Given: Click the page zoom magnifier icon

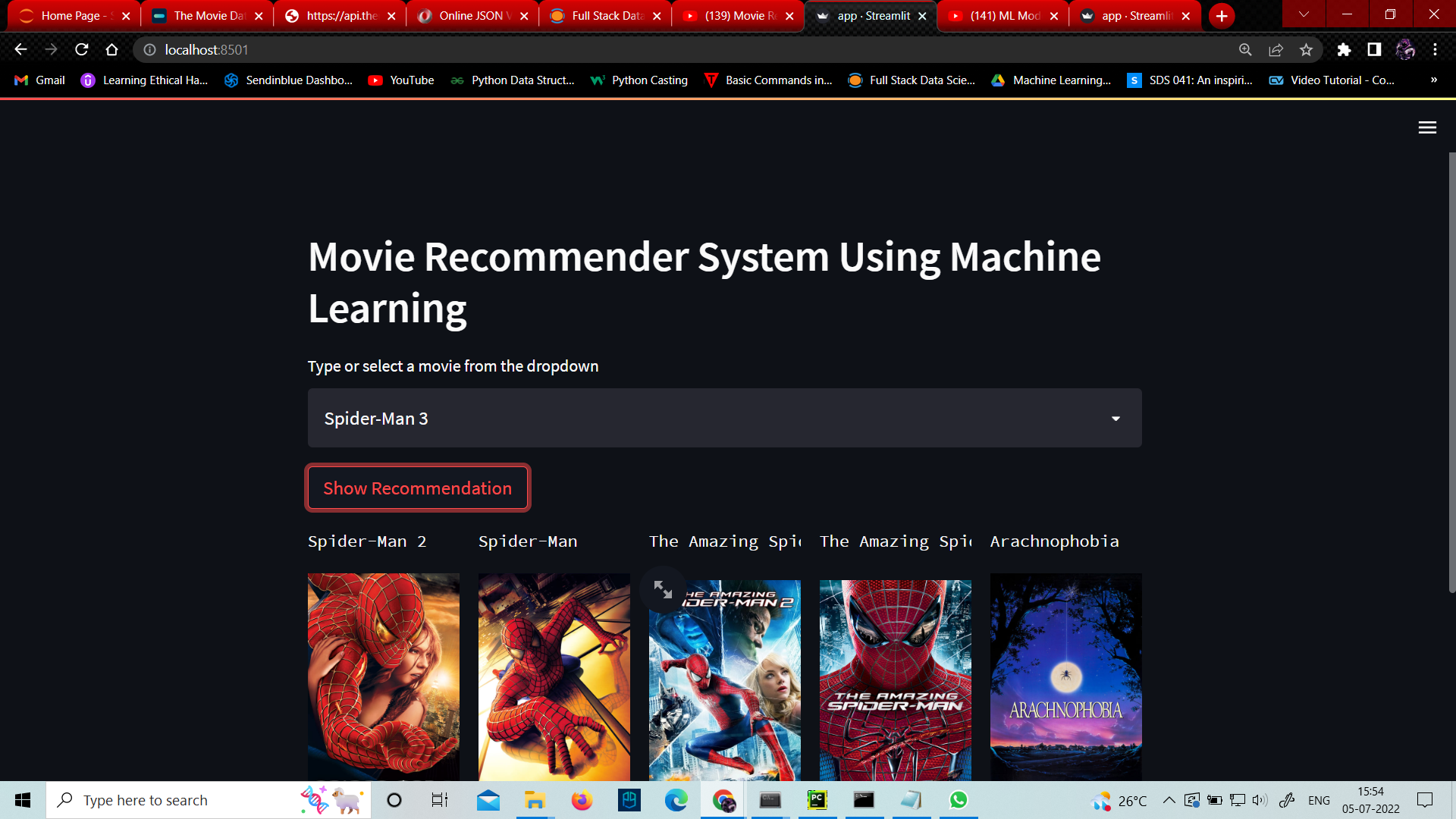Looking at the screenshot, I should (1246, 49).
